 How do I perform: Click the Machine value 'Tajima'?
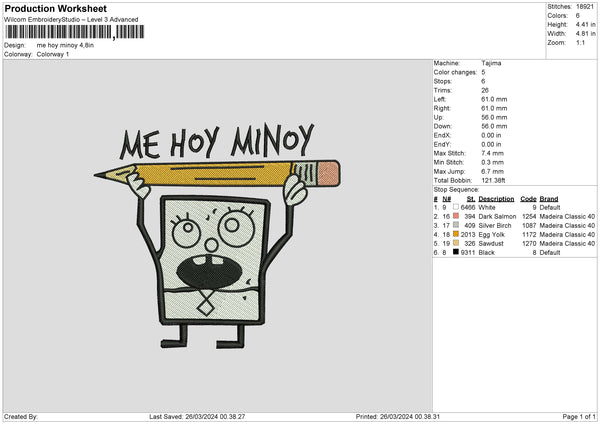coord(491,63)
